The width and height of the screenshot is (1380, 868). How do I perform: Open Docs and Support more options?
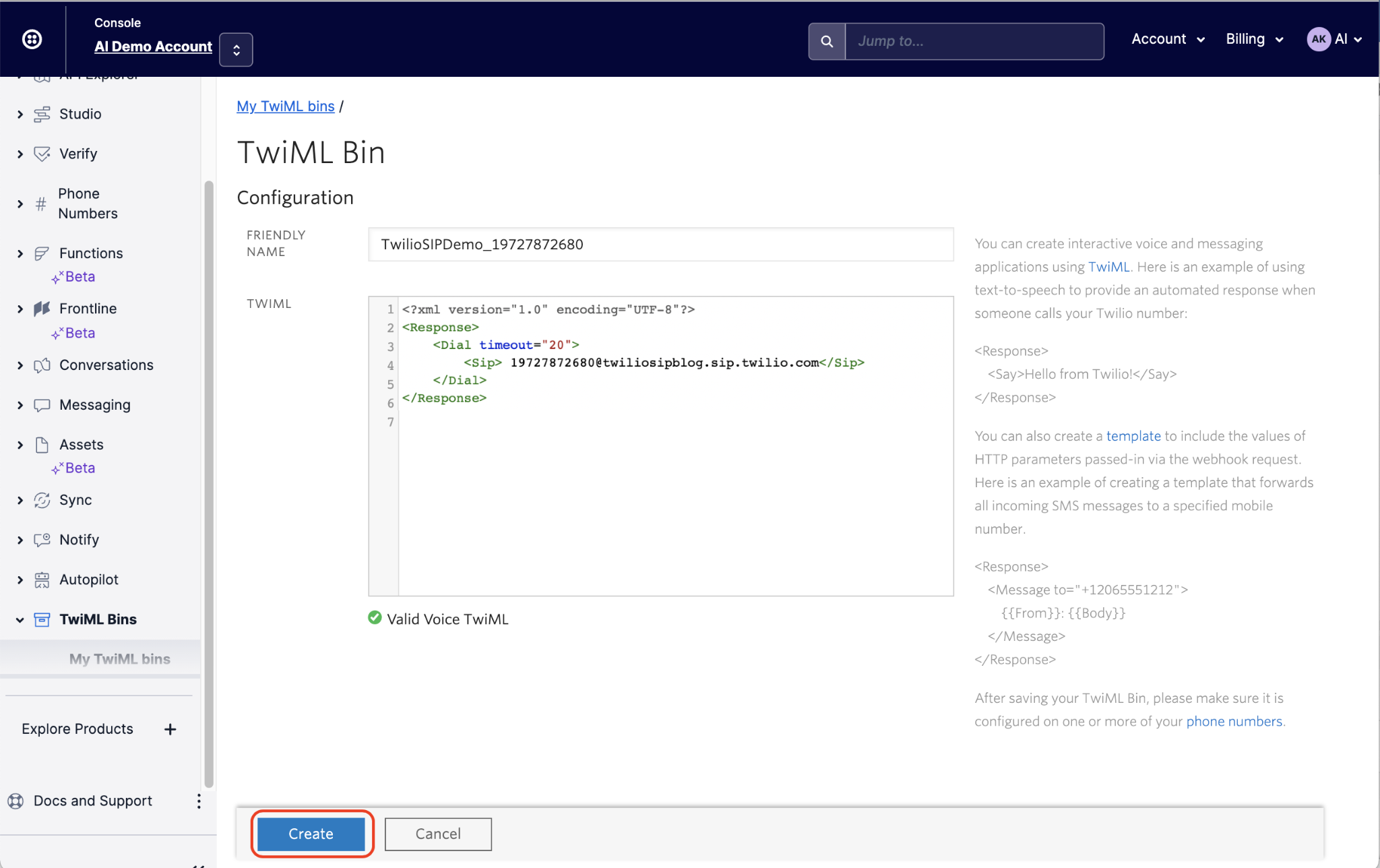coord(199,801)
